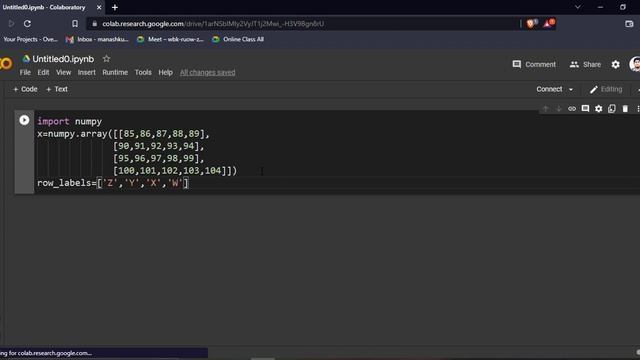Image resolution: width=640 pixels, height=360 pixels.
Task: Run the code cell
Action: click(24, 120)
